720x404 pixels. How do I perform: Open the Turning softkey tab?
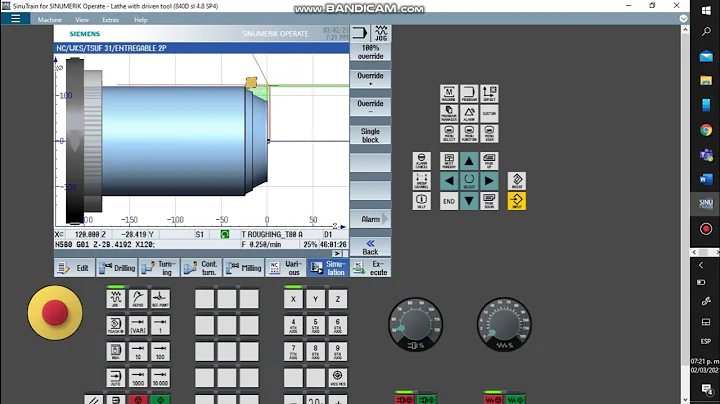click(x=159, y=268)
